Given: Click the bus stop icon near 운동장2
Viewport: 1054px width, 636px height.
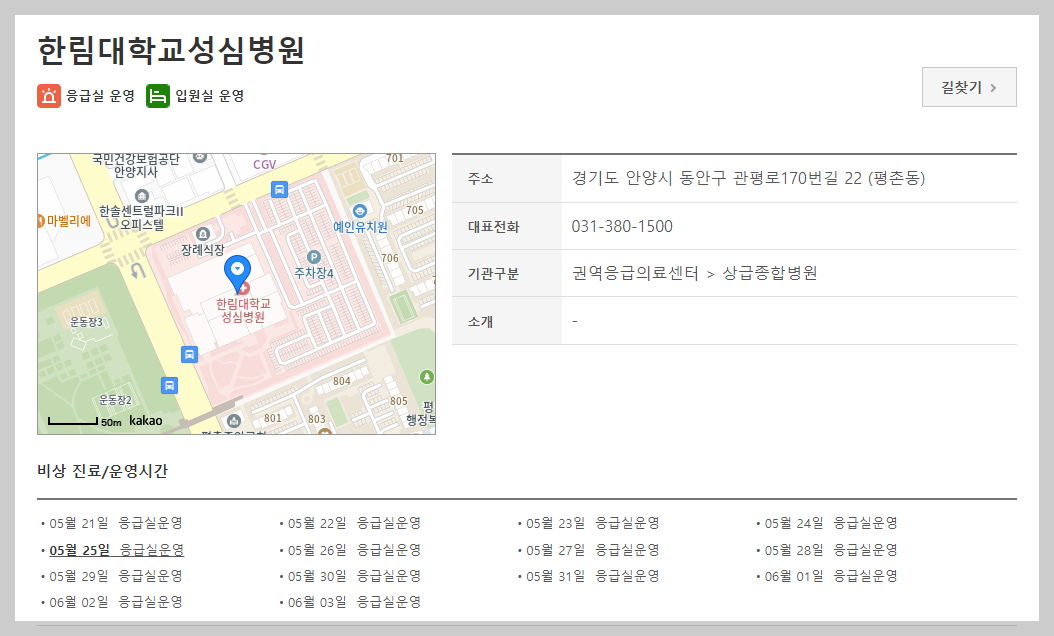Looking at the screenshot, I should coord(169,386).
